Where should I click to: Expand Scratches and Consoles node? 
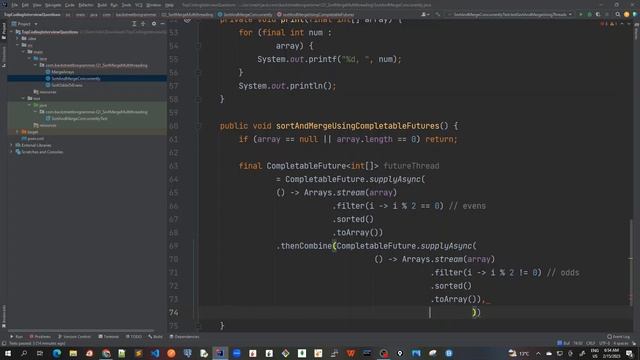(11, 152)
